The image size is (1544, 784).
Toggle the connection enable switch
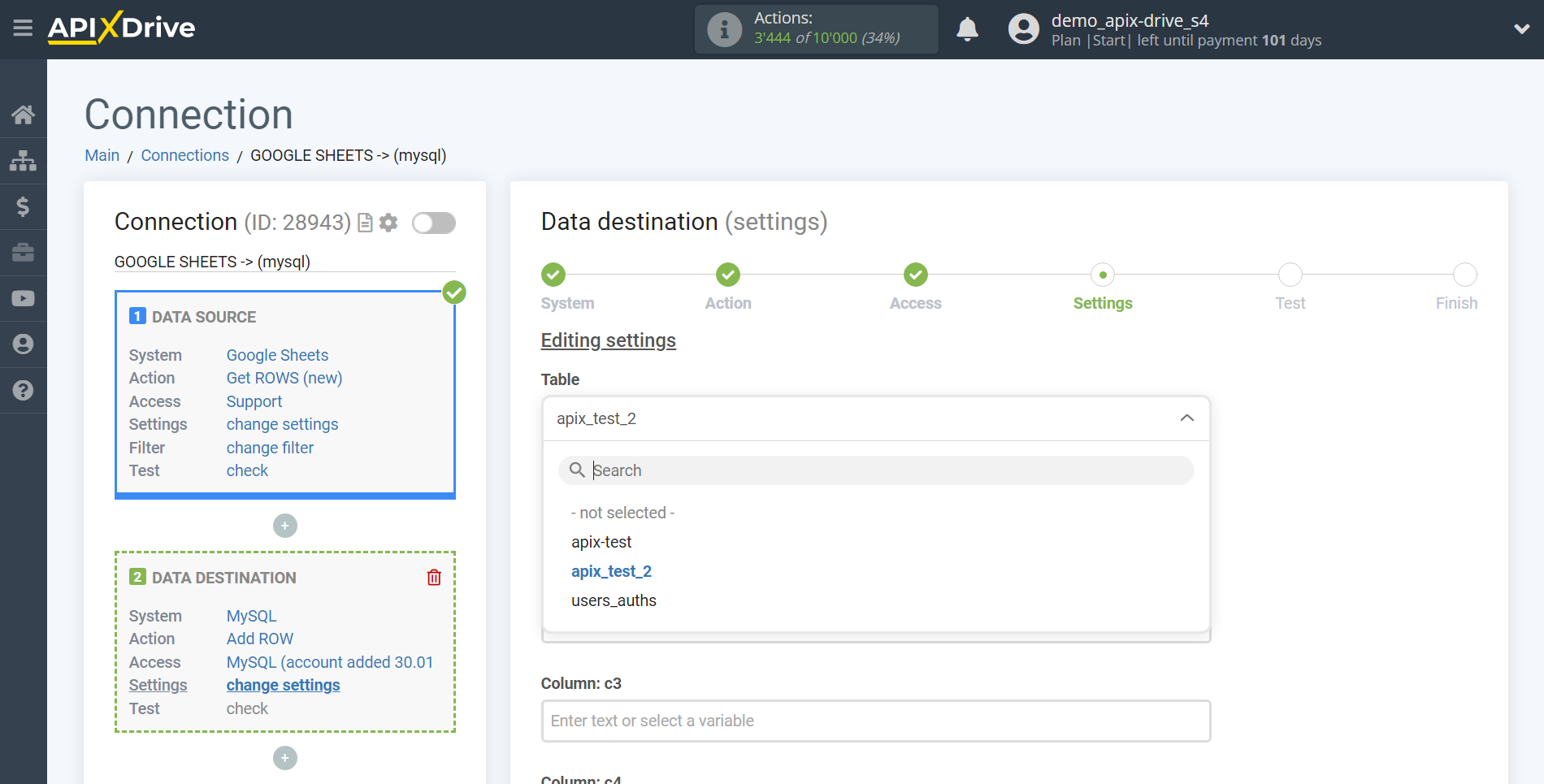pyautogui.click(x=433, y=223)
